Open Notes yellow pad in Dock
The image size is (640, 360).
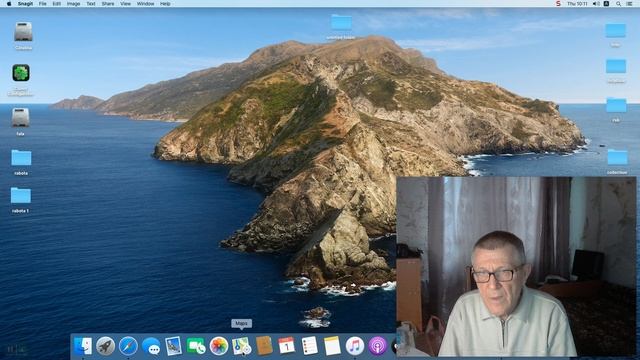point(332,346)
